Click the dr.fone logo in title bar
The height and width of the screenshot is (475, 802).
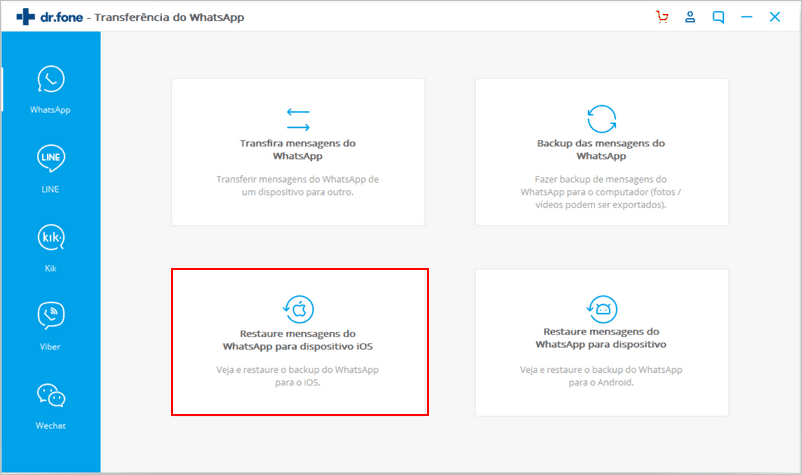(52, 17)
